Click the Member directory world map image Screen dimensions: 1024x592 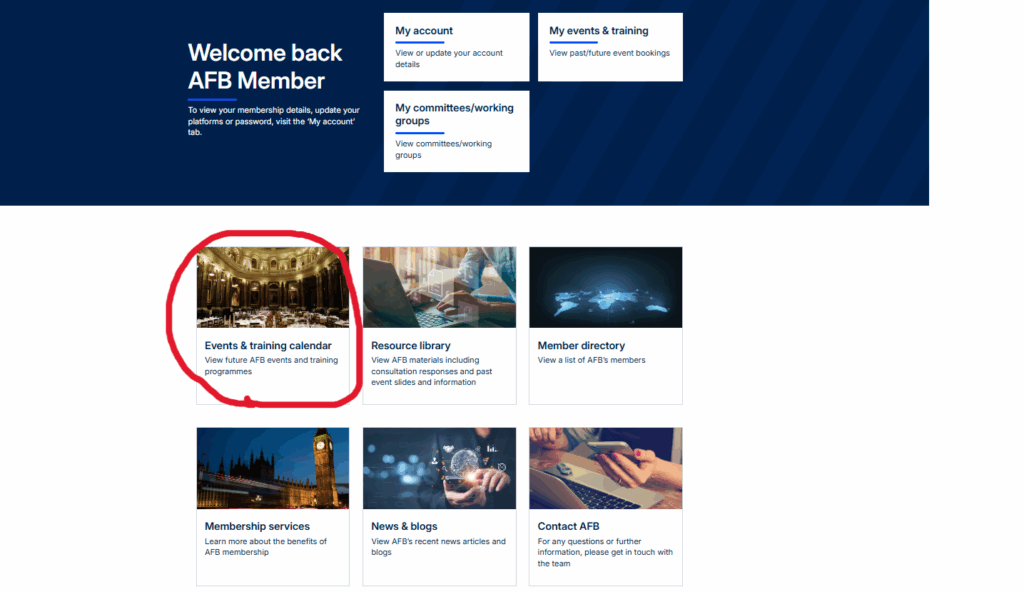click(x=605, y=287)
